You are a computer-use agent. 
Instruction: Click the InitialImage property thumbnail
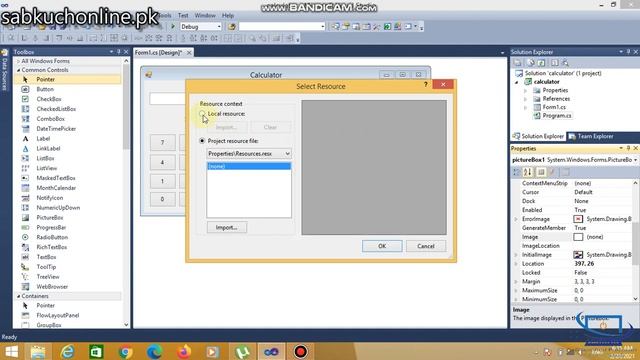[x=578, y=255]
